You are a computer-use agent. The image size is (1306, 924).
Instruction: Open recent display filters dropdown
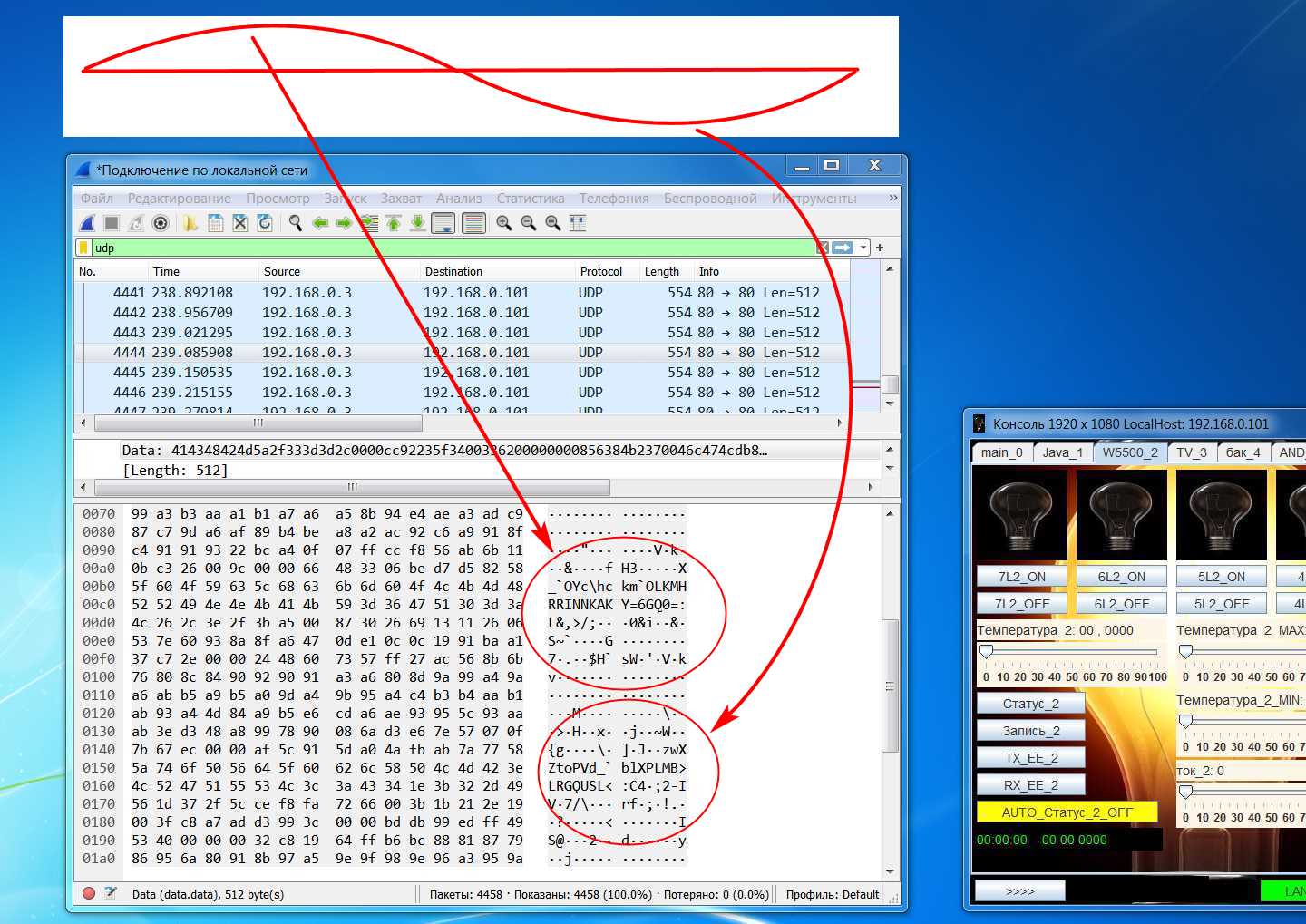863,248
